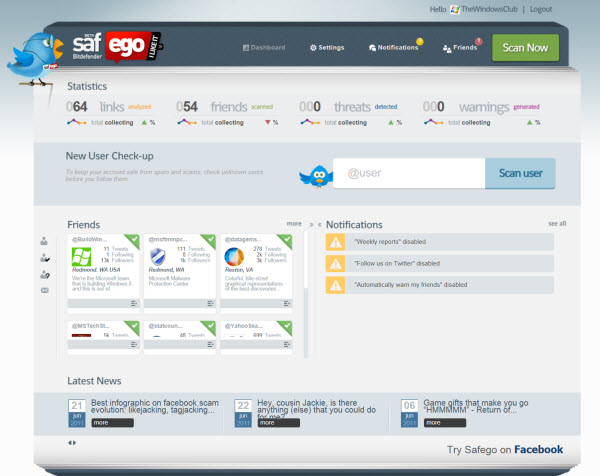Click the green Windows avatar of @BuildWin
This screenshot has height=476, width=600.
(x=82, y=257)
